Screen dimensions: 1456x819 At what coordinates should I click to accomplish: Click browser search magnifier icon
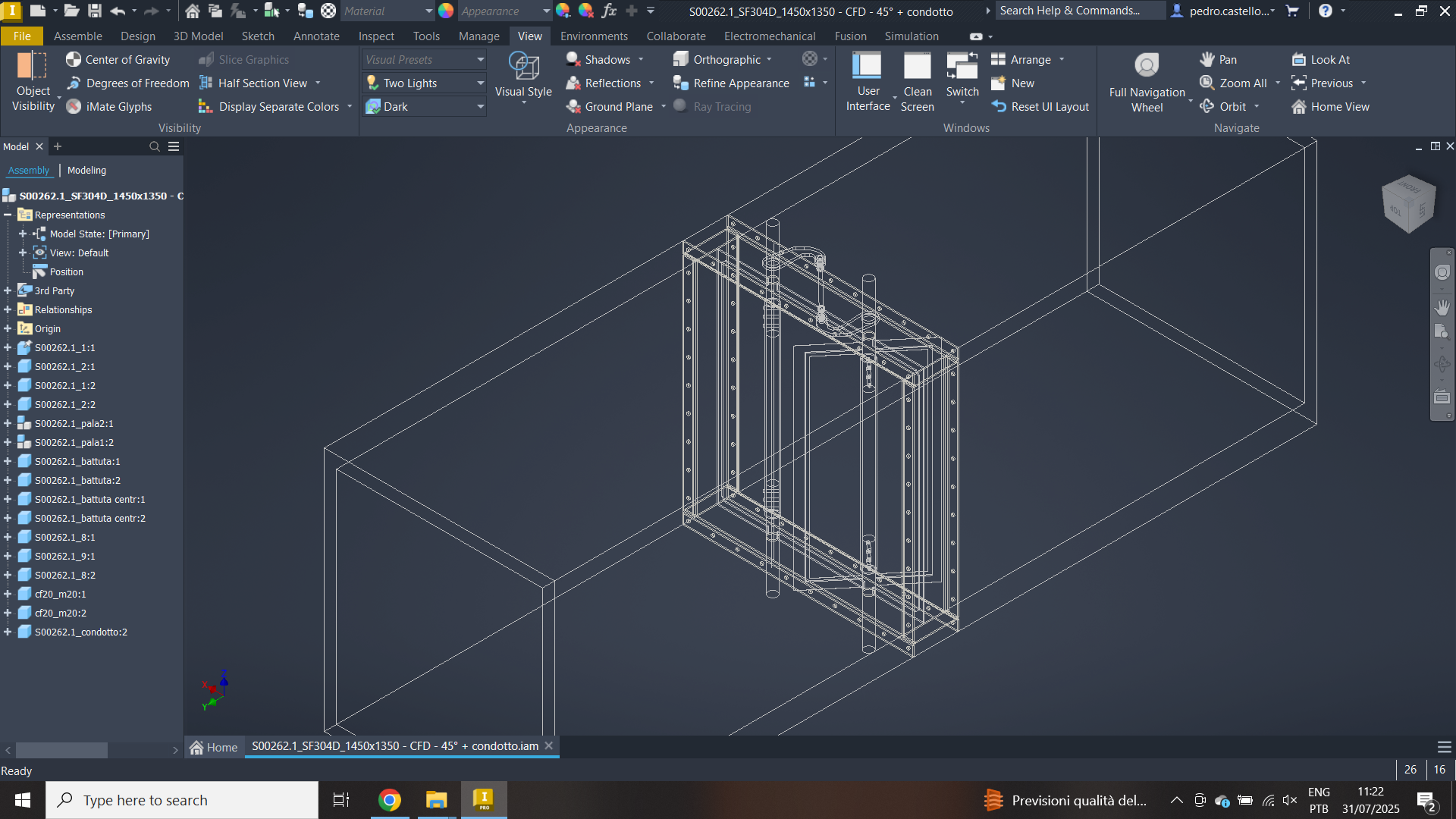click(x=155, y=146)
